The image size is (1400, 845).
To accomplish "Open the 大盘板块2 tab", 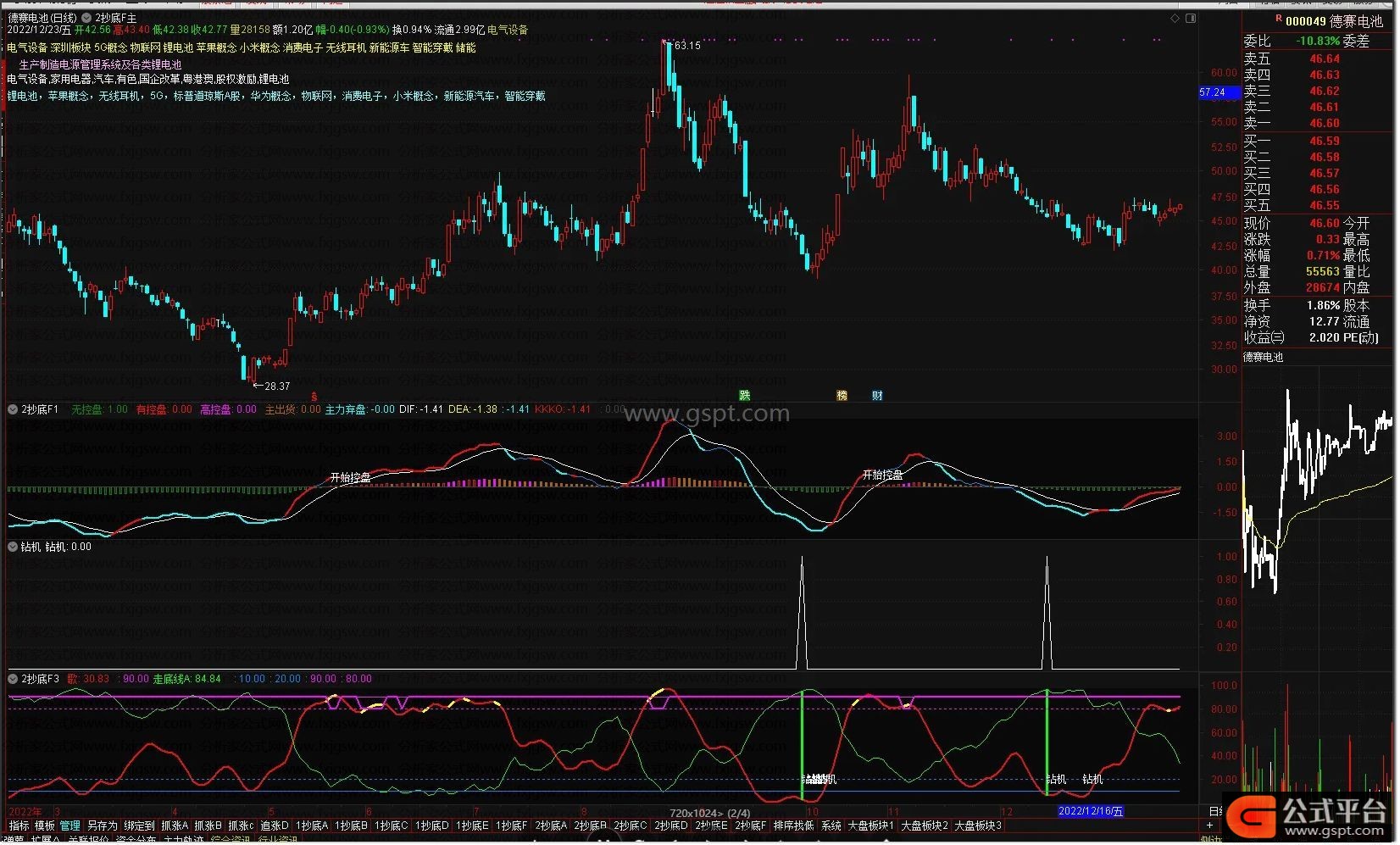I will click(925, 826).
